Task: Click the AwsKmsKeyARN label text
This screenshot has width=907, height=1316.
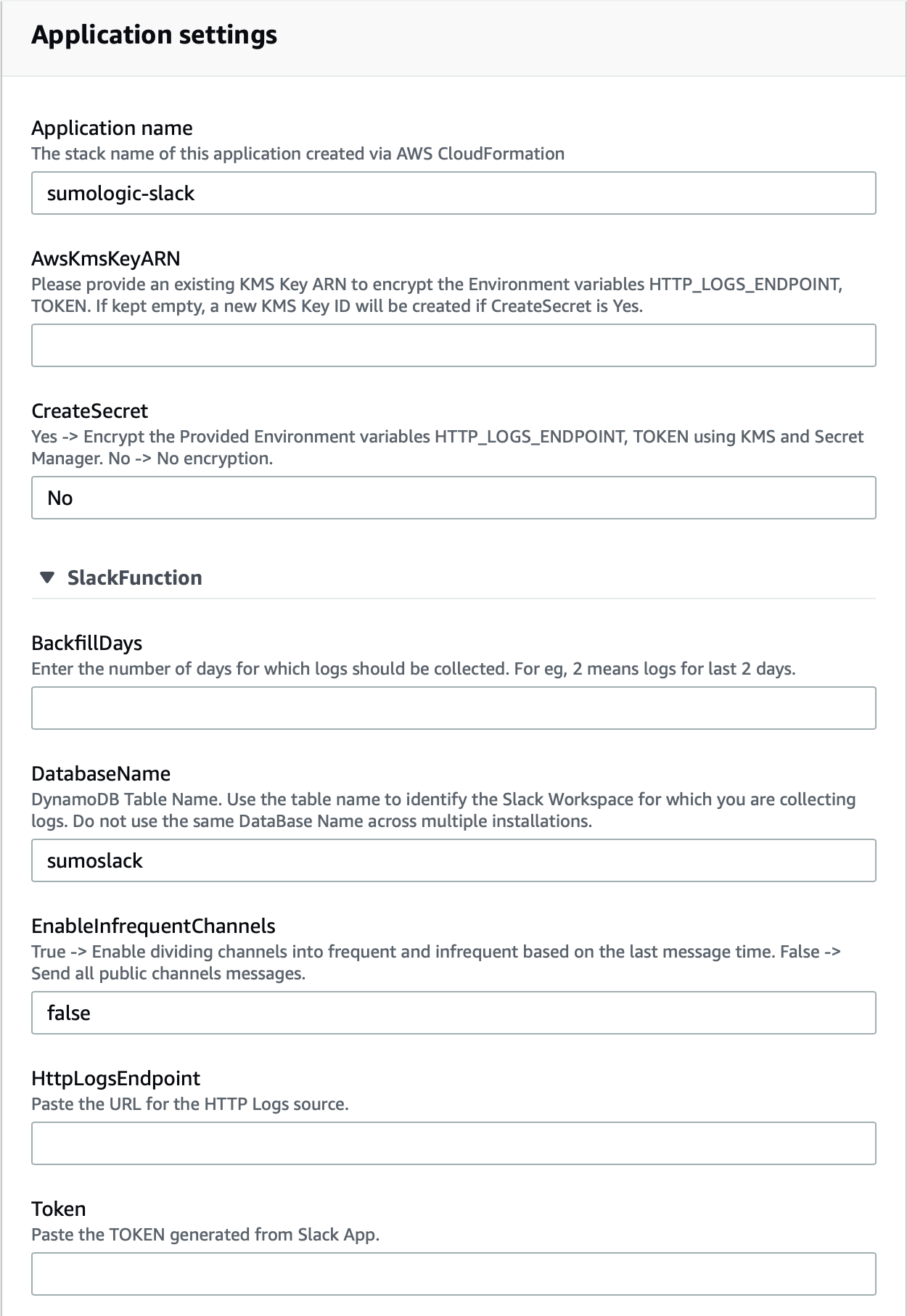Action: 106,259
